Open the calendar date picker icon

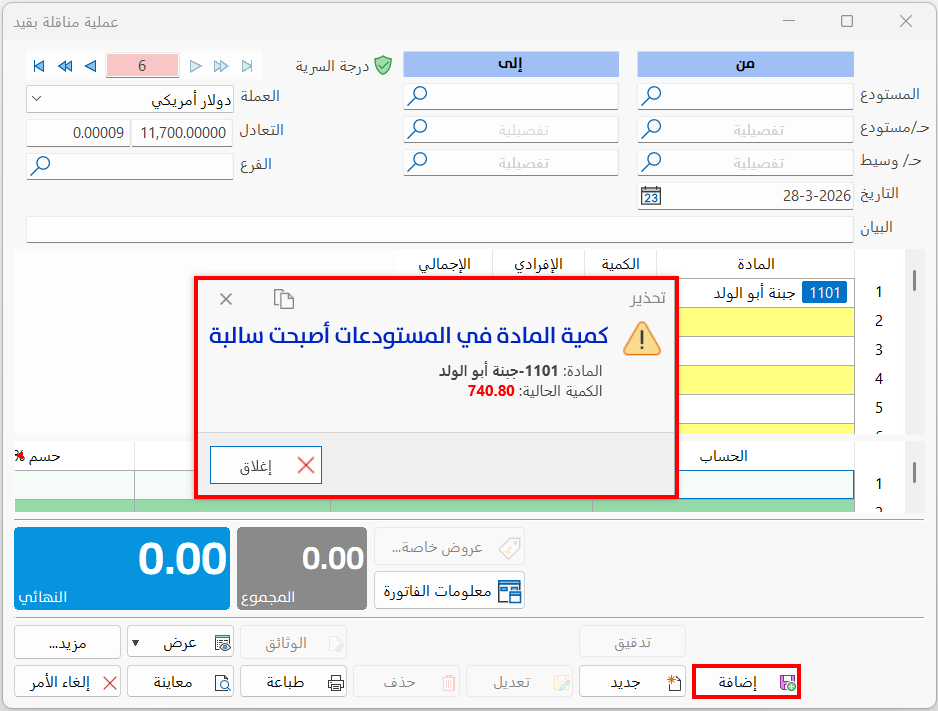(x=651, y=196)
